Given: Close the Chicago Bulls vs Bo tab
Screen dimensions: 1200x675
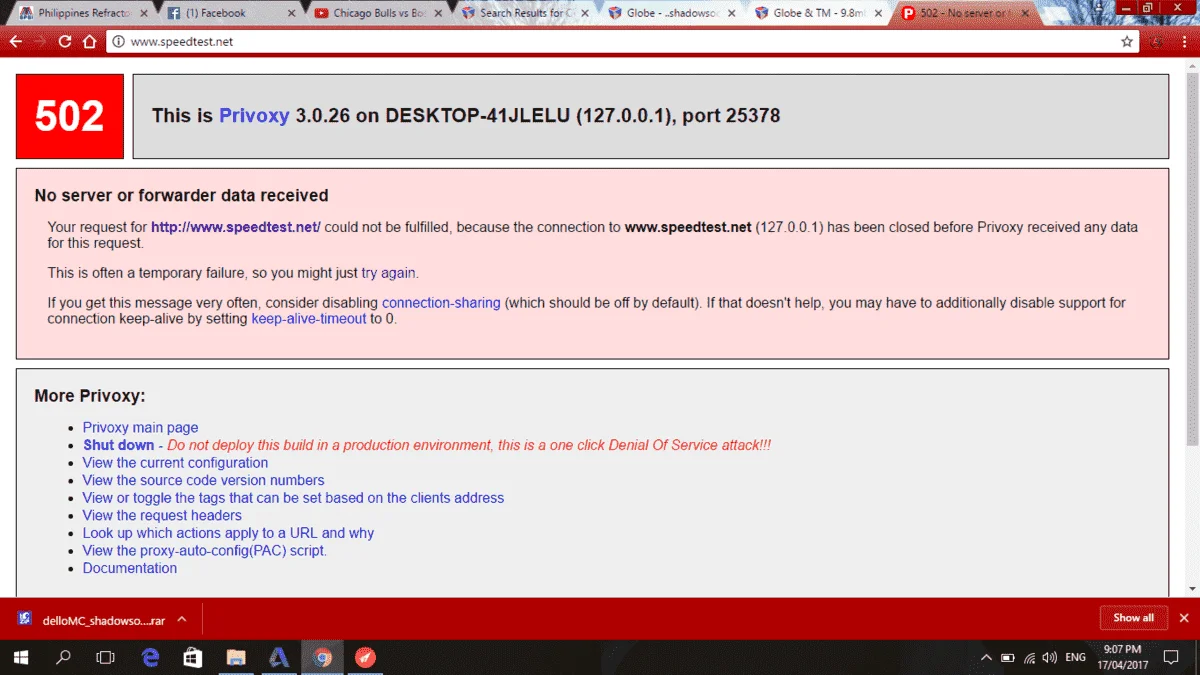Looking at the screenshot, I should click(x=438, y=14).
